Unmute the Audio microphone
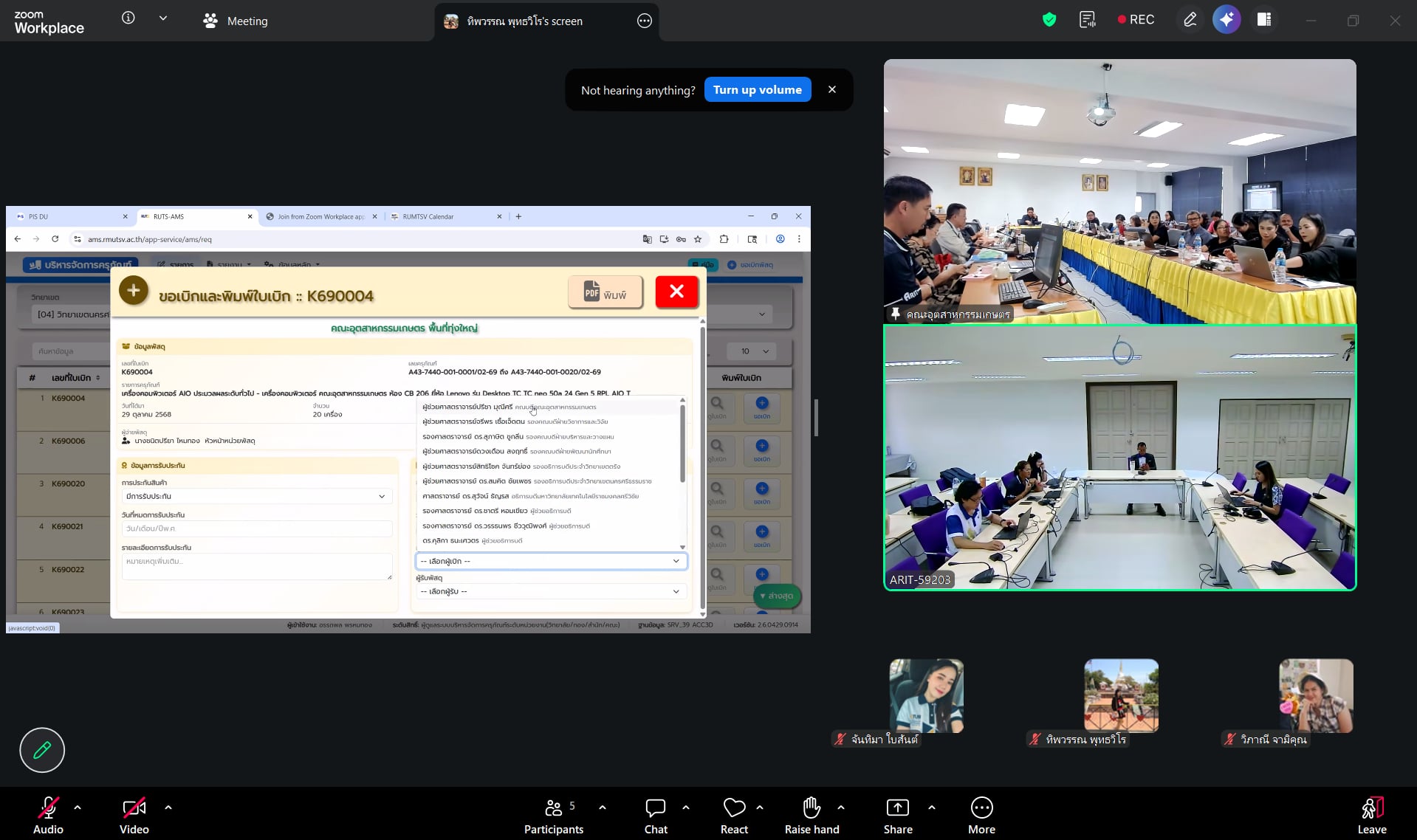 (48, 808)
